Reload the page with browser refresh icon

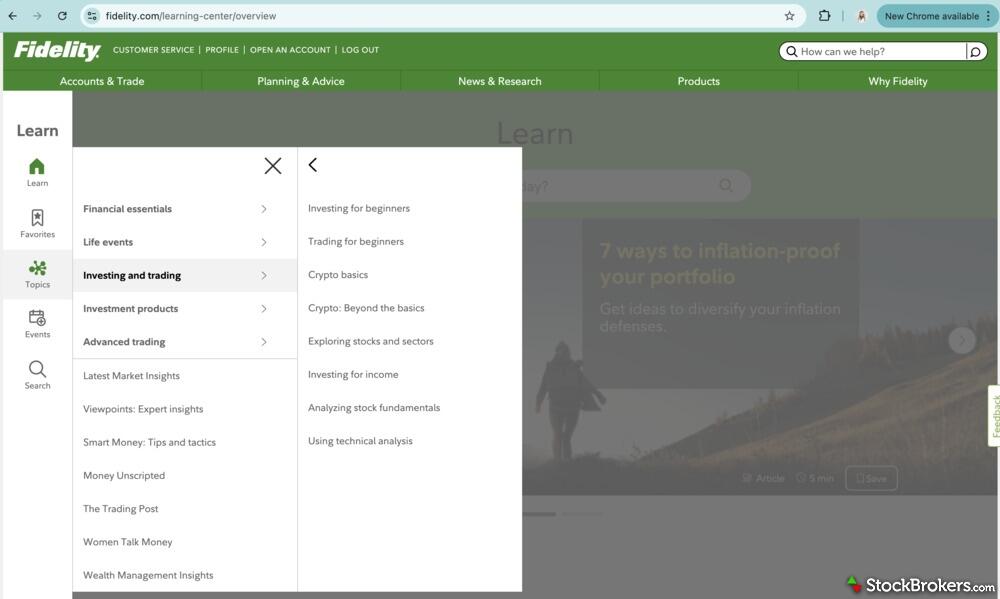62,16
